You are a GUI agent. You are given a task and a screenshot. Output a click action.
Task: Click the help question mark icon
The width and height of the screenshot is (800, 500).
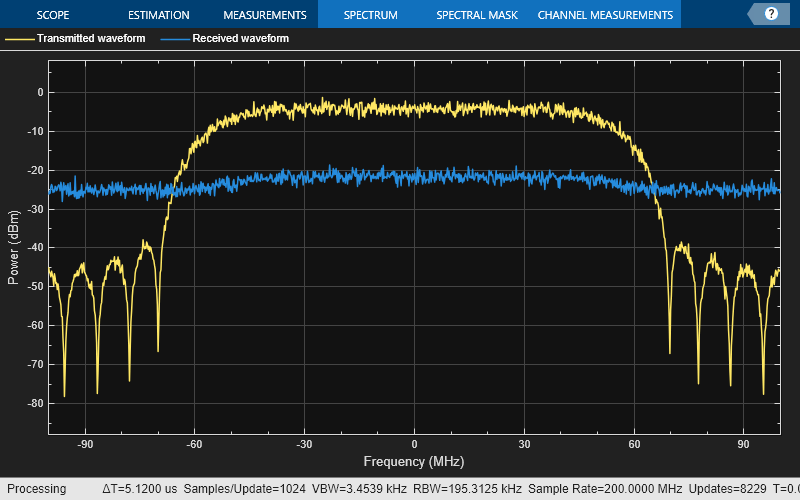[x=771, y=14]
